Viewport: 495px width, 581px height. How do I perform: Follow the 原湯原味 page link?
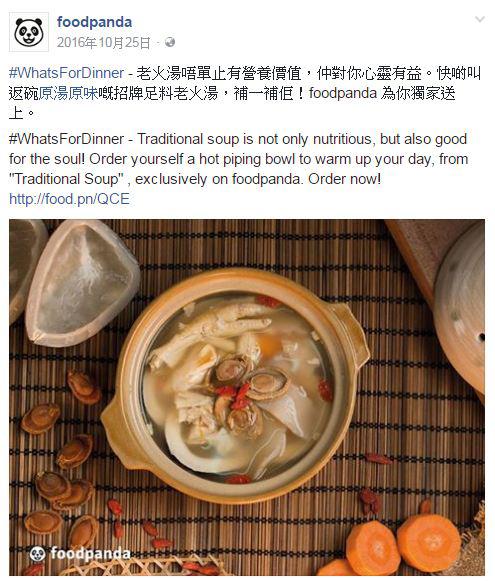pos(68,93)
